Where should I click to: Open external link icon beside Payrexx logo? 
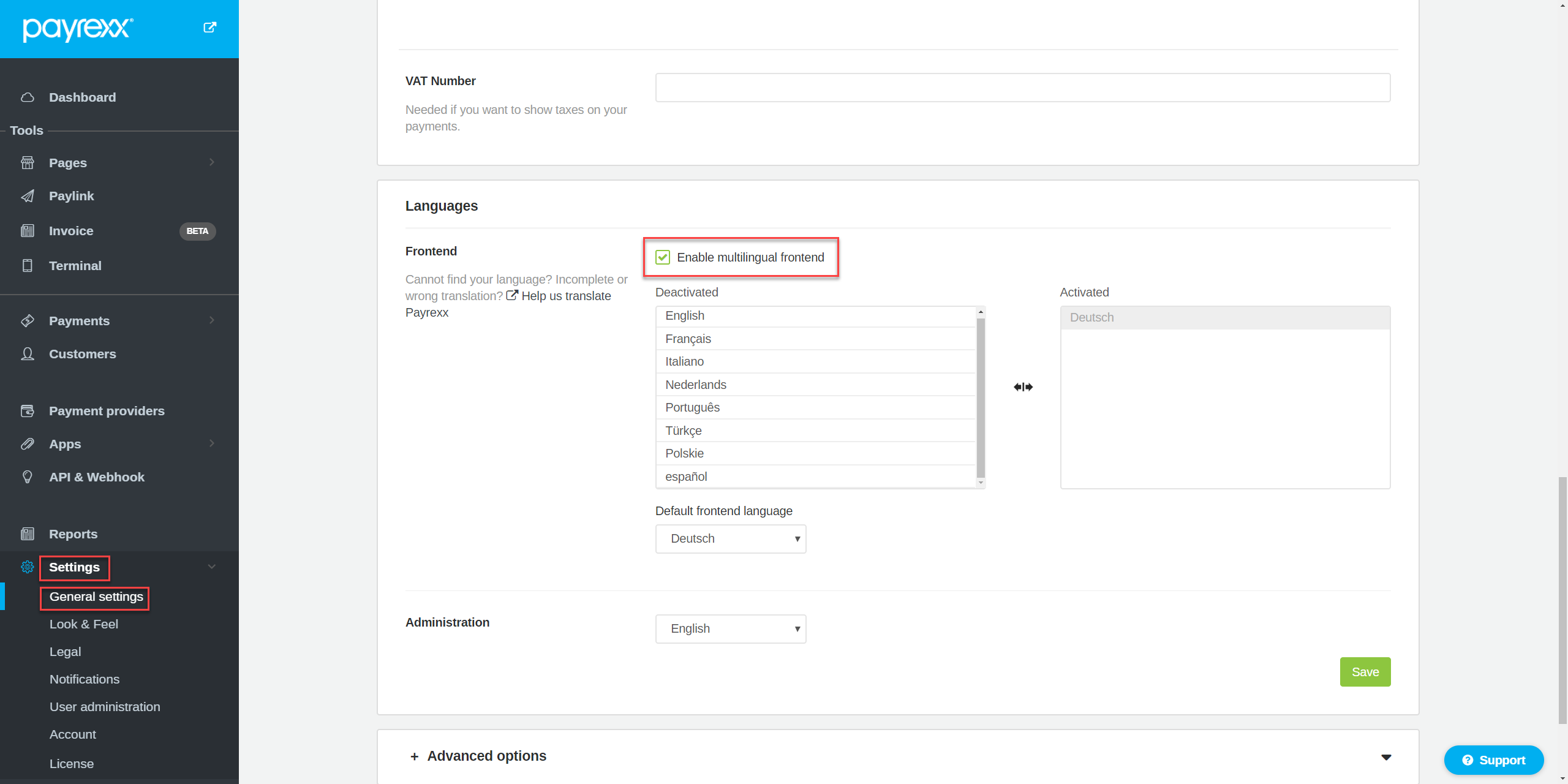[x=209, y=28]
